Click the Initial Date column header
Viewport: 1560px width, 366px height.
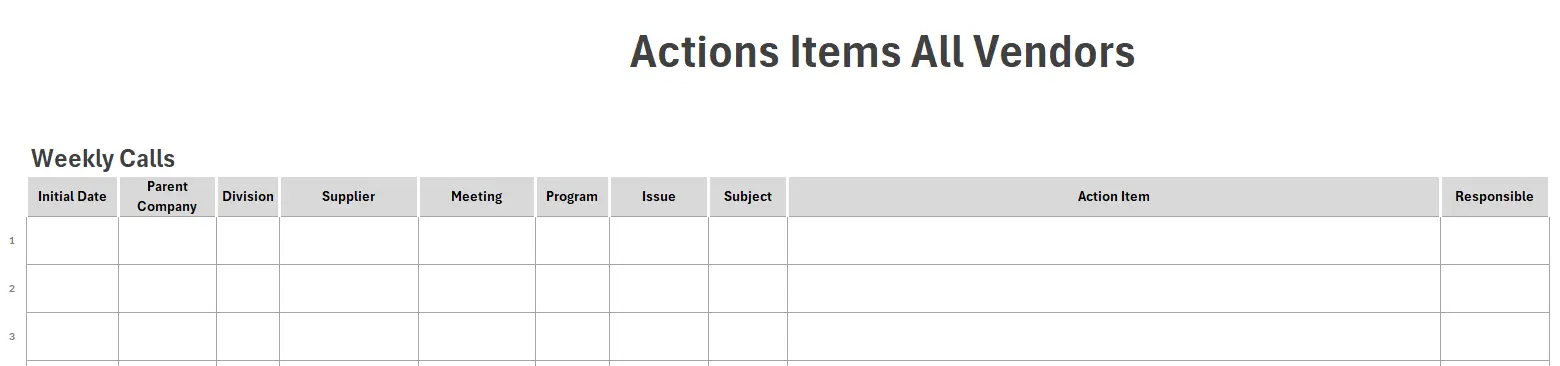click(x=72, y=197)
